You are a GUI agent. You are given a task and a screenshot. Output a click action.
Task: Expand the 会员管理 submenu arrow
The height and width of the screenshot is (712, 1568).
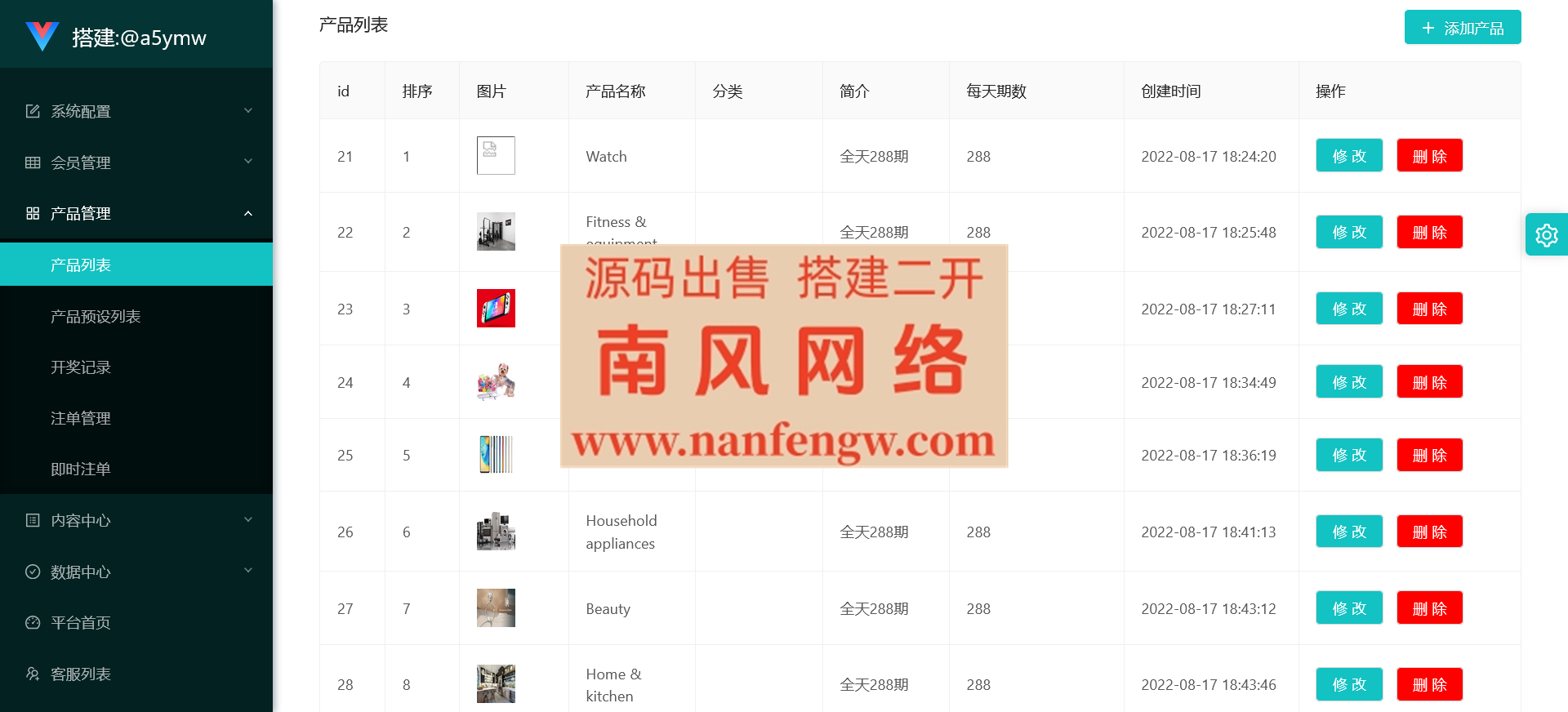pos(248,162)
